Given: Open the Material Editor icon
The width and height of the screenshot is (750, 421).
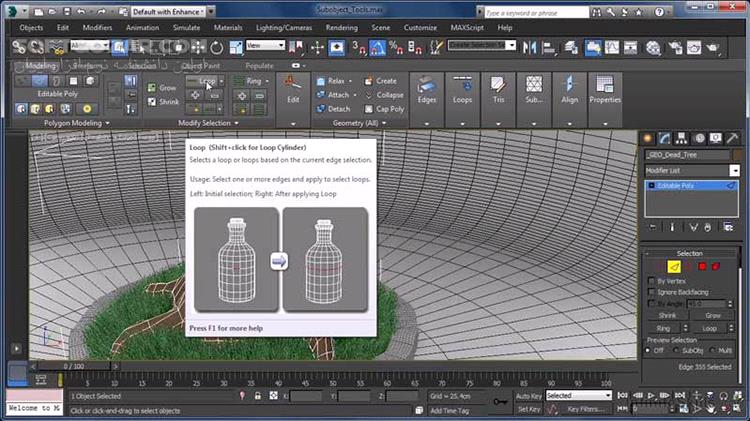Looking at the screenshot, I should click(653, 47).
